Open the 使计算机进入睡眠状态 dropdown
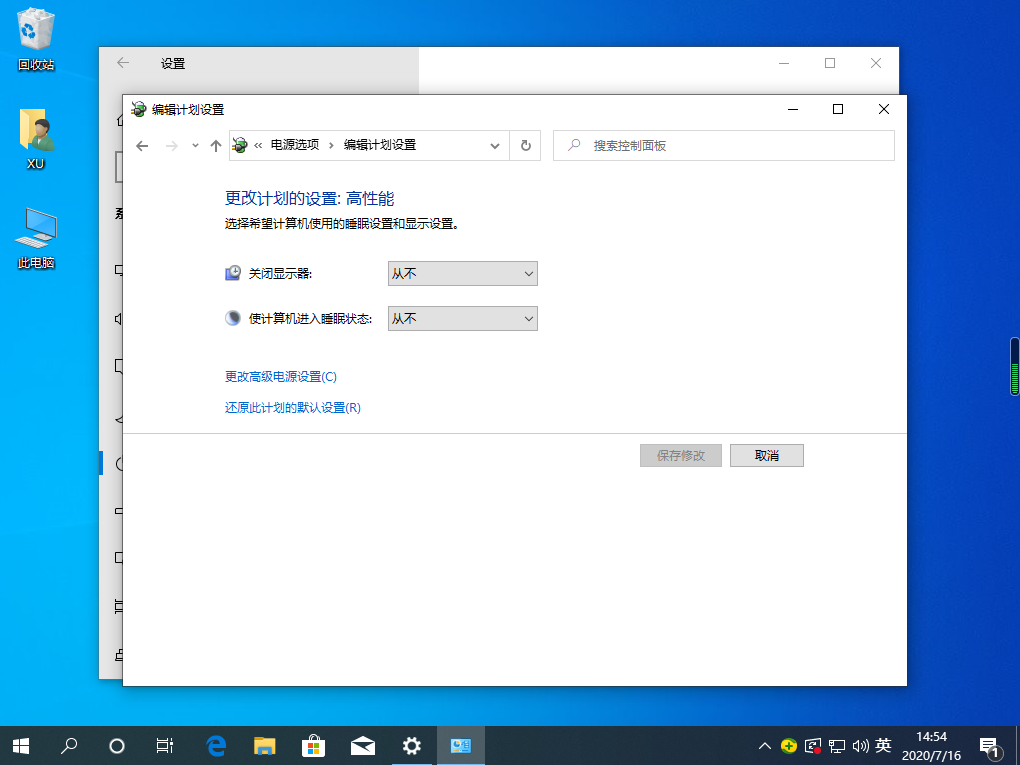 (x=462, y=318)
